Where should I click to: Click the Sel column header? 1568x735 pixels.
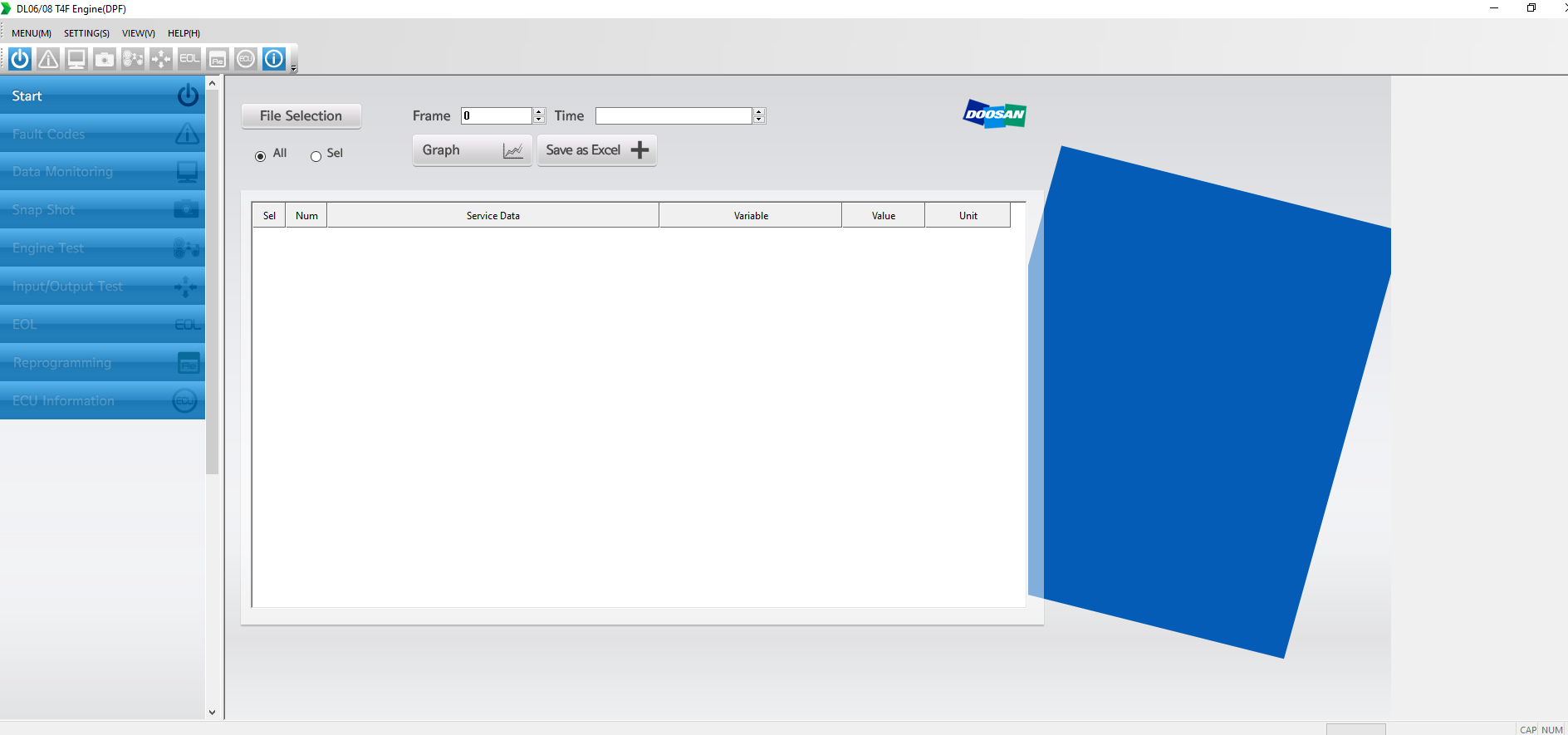pos(269,215)
